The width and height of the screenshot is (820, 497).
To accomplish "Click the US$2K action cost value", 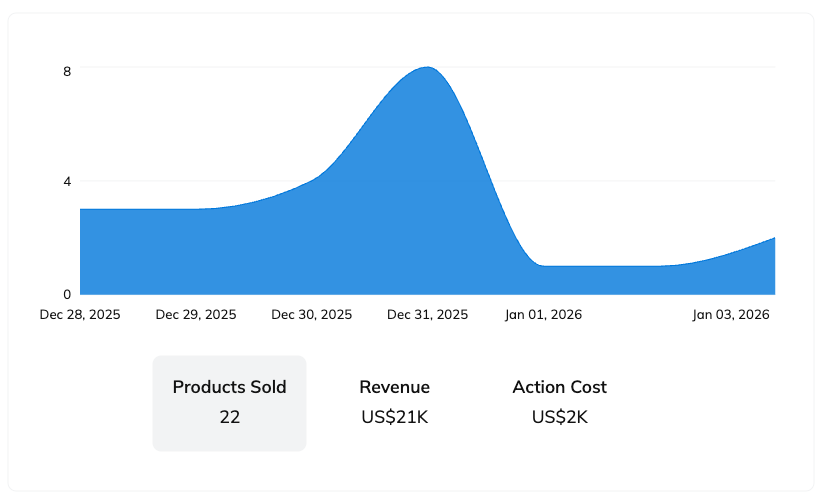I will click(559, 417).
